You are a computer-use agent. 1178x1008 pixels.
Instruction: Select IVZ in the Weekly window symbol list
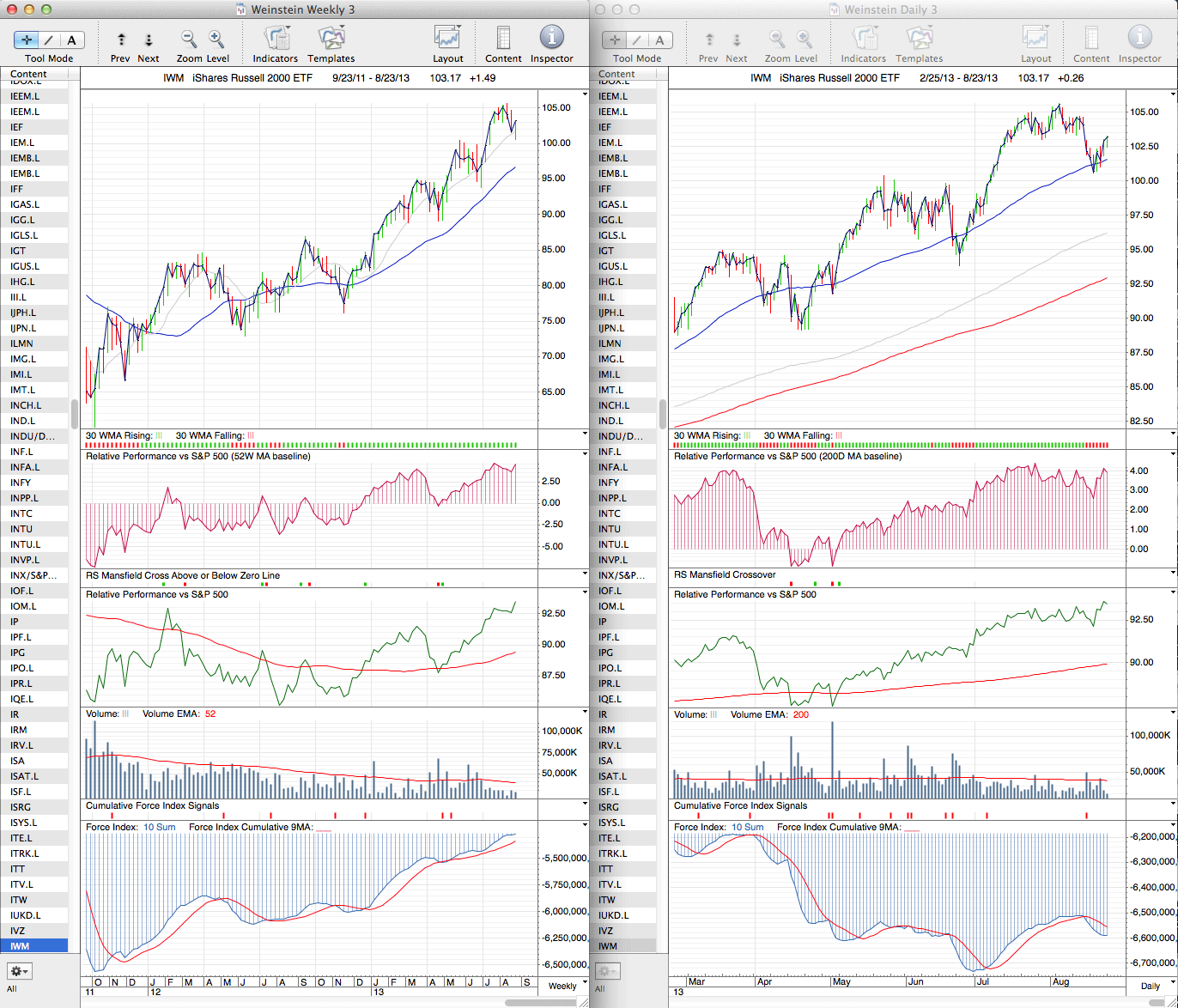tap(34, 931)
